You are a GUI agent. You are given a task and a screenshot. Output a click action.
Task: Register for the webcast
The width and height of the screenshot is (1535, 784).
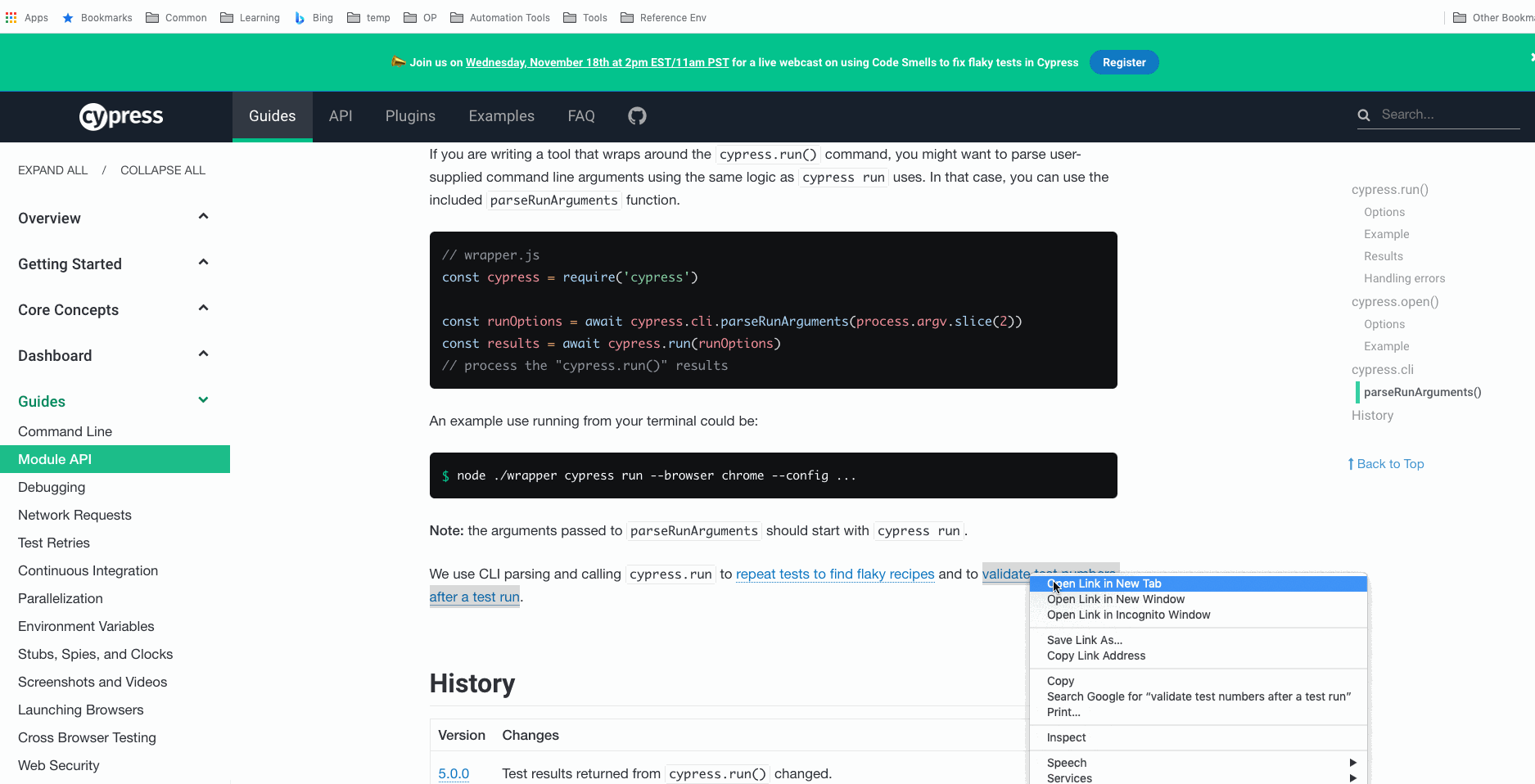(x=1124, y=62)
